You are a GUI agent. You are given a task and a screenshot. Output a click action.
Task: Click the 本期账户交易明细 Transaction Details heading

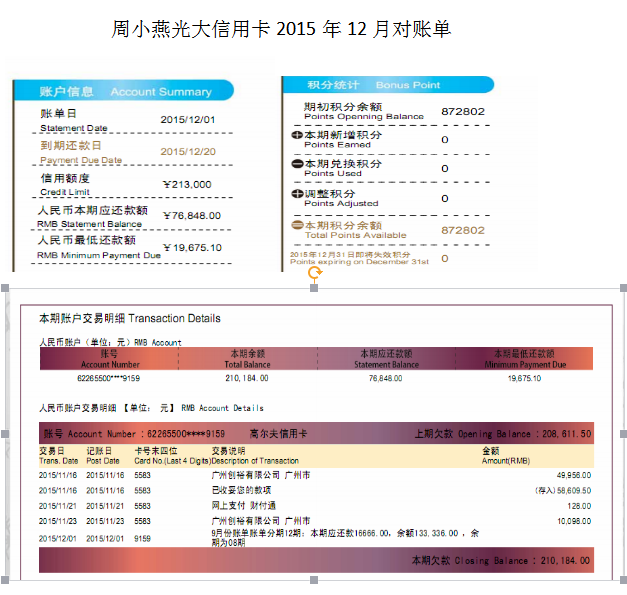point(129,318)
